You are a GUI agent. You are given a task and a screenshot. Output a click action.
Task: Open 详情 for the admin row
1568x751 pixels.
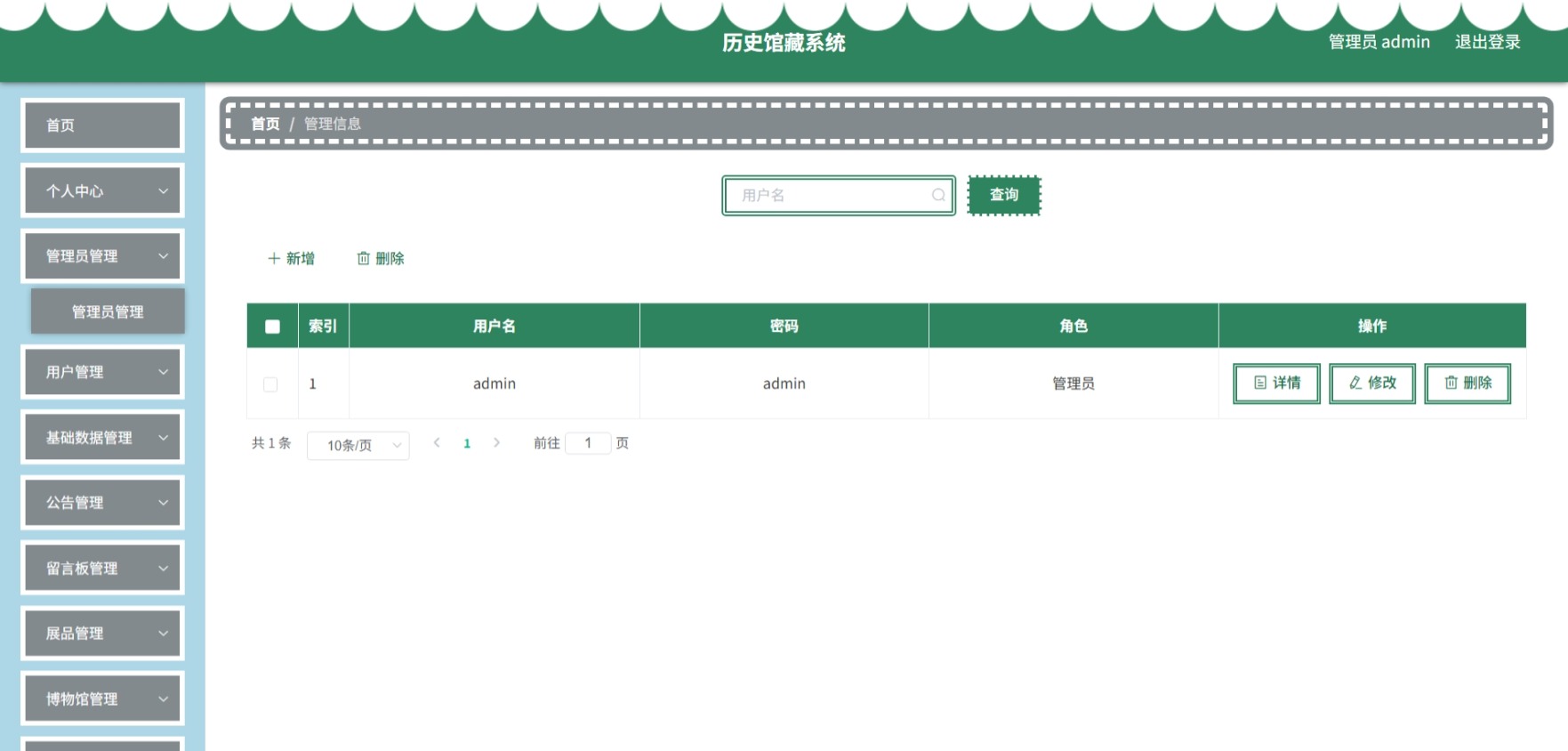pos(1276,384)
